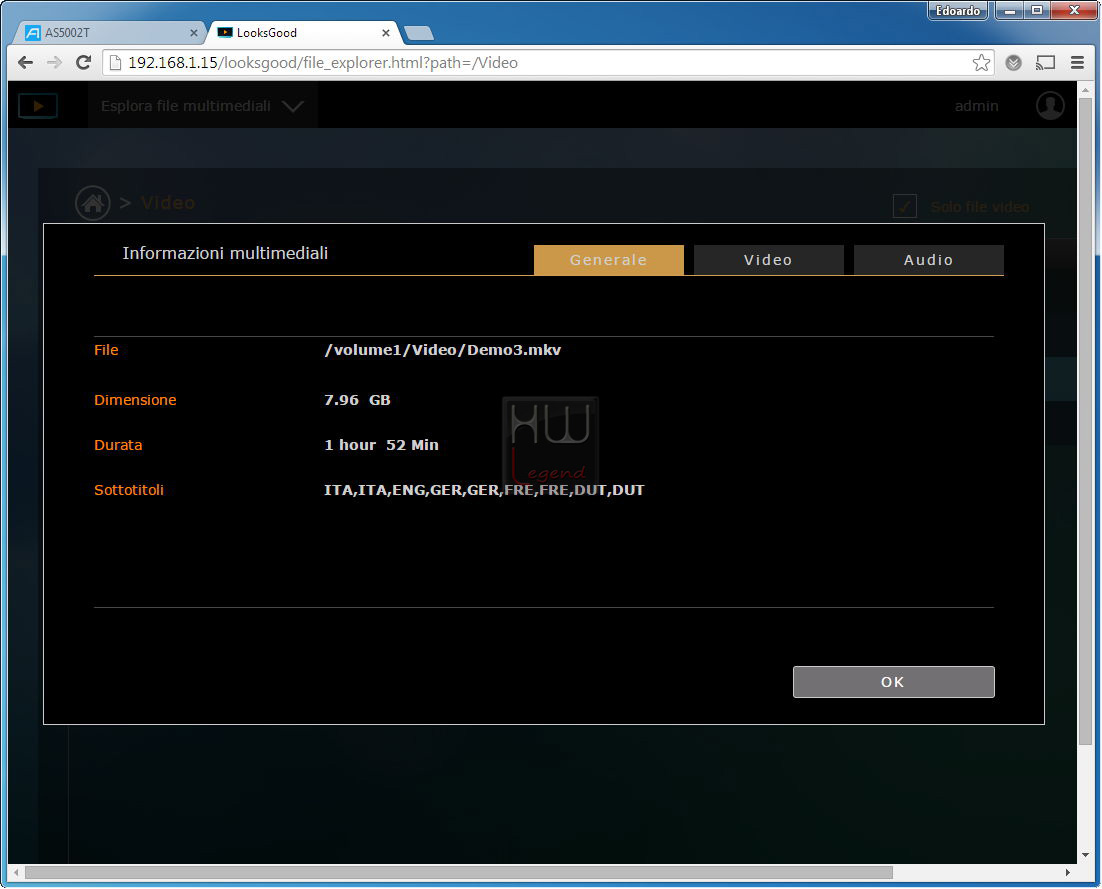
Task: Click the subtitle list ITA,ITA,ENG,GER
Action: pyautogui.click(x=484, y=490)
